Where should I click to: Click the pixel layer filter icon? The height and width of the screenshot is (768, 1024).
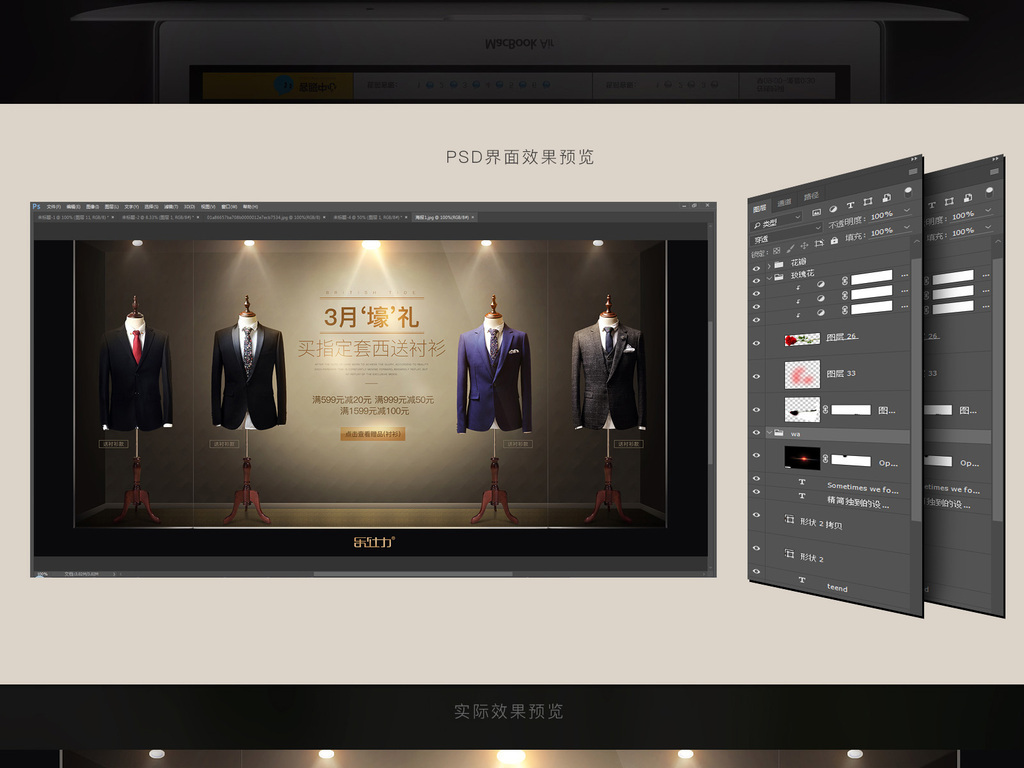click(x=816, y=212)
